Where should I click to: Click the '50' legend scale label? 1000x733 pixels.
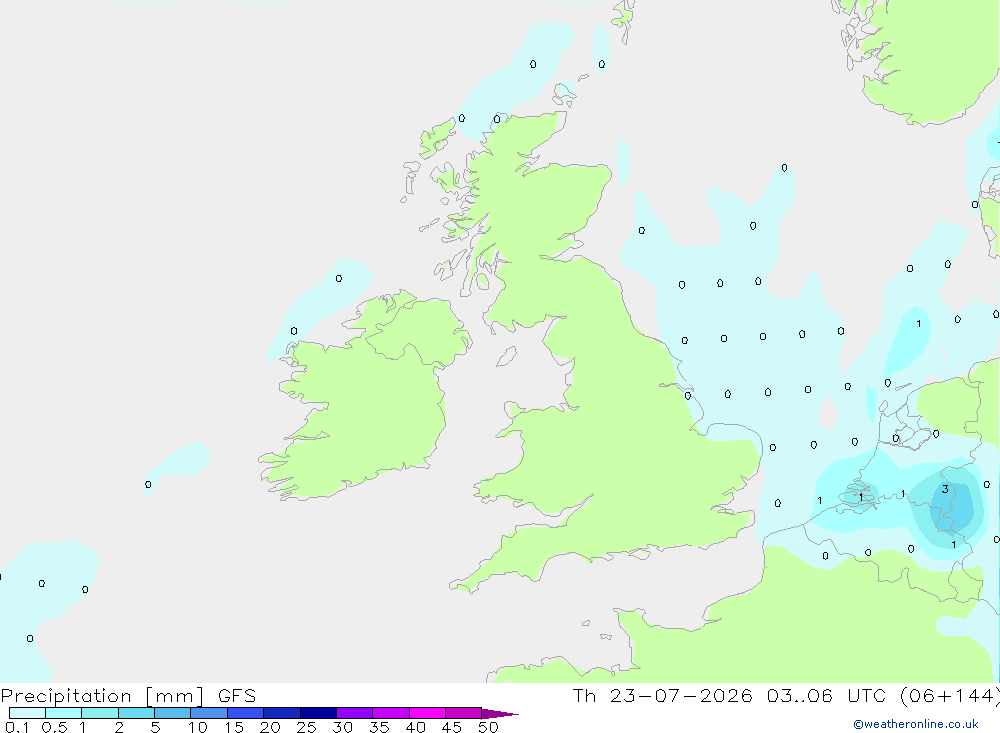[x=488, y=727]
